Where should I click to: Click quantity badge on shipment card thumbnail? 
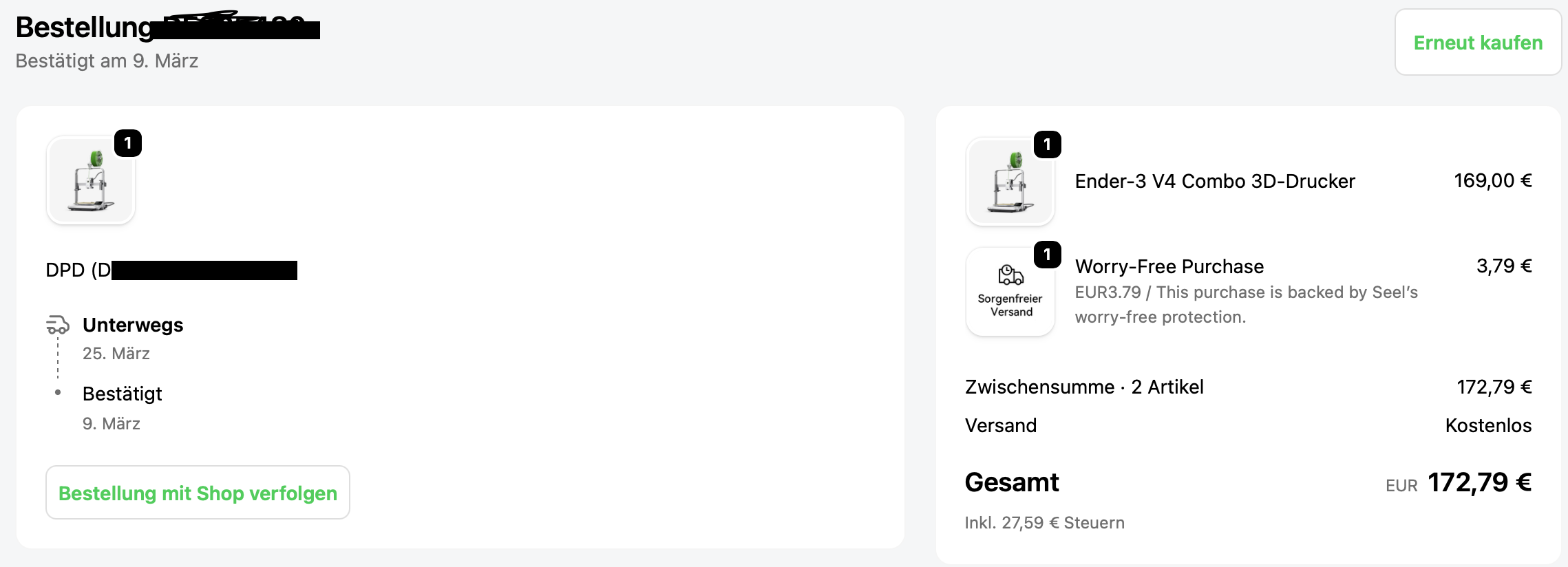[128, 143]
